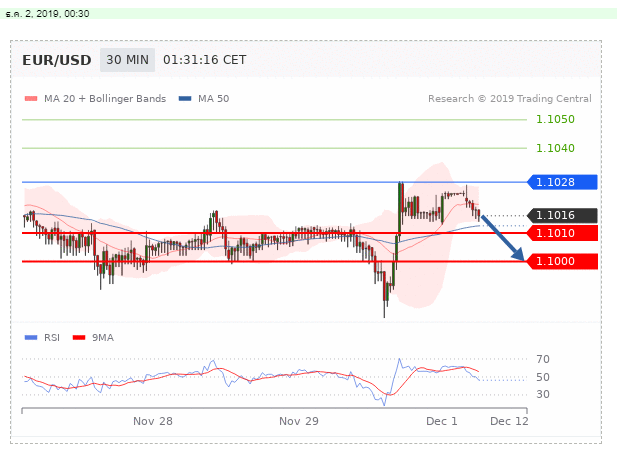The image size is (617, 454).
Task: Click the Dec 12 date axis label
Action: point(509,421)
